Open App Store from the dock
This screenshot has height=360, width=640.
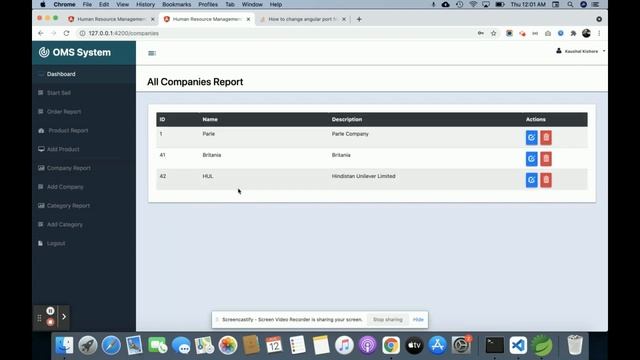pos(438,345)
